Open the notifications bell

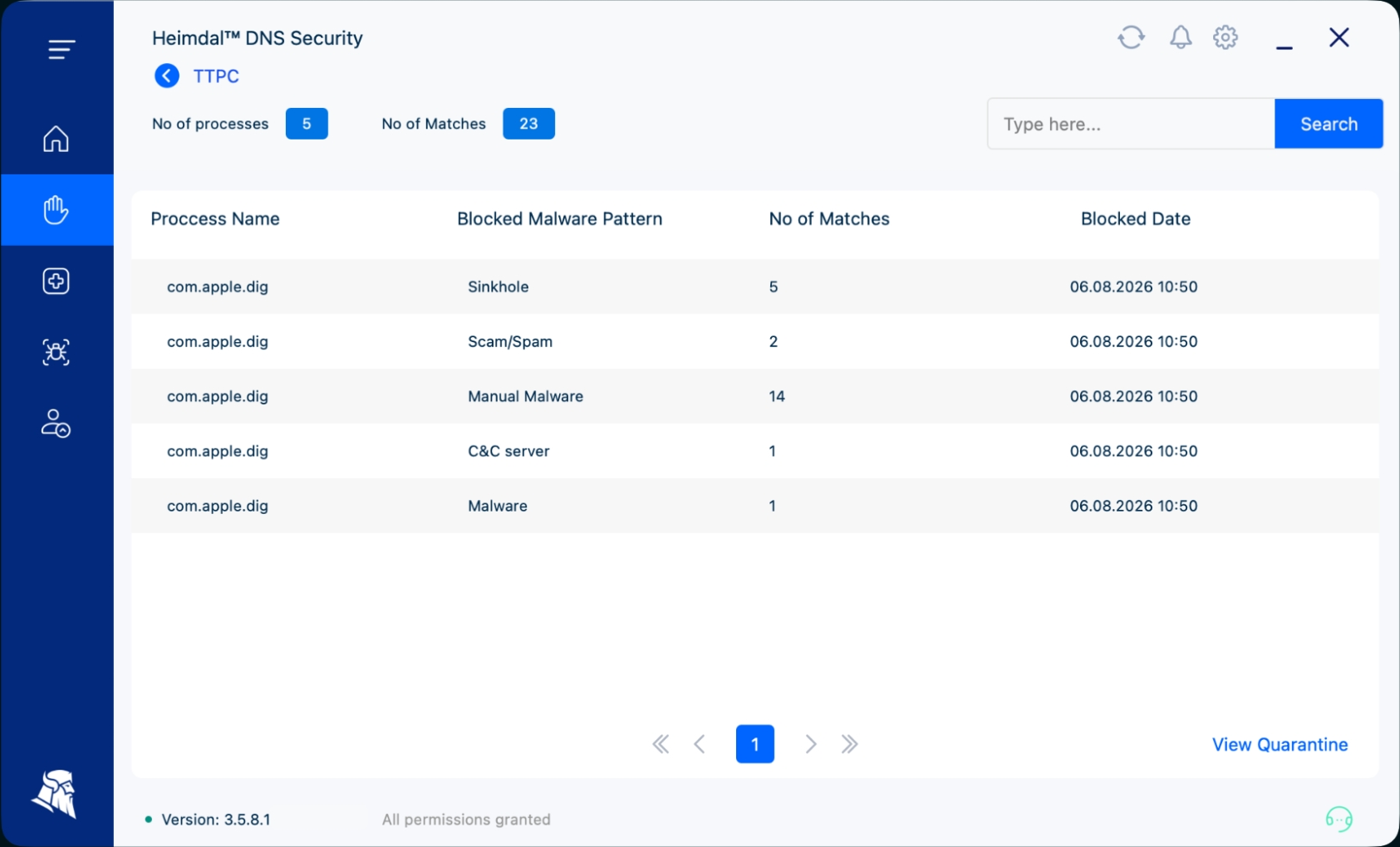click(1181, 37)
